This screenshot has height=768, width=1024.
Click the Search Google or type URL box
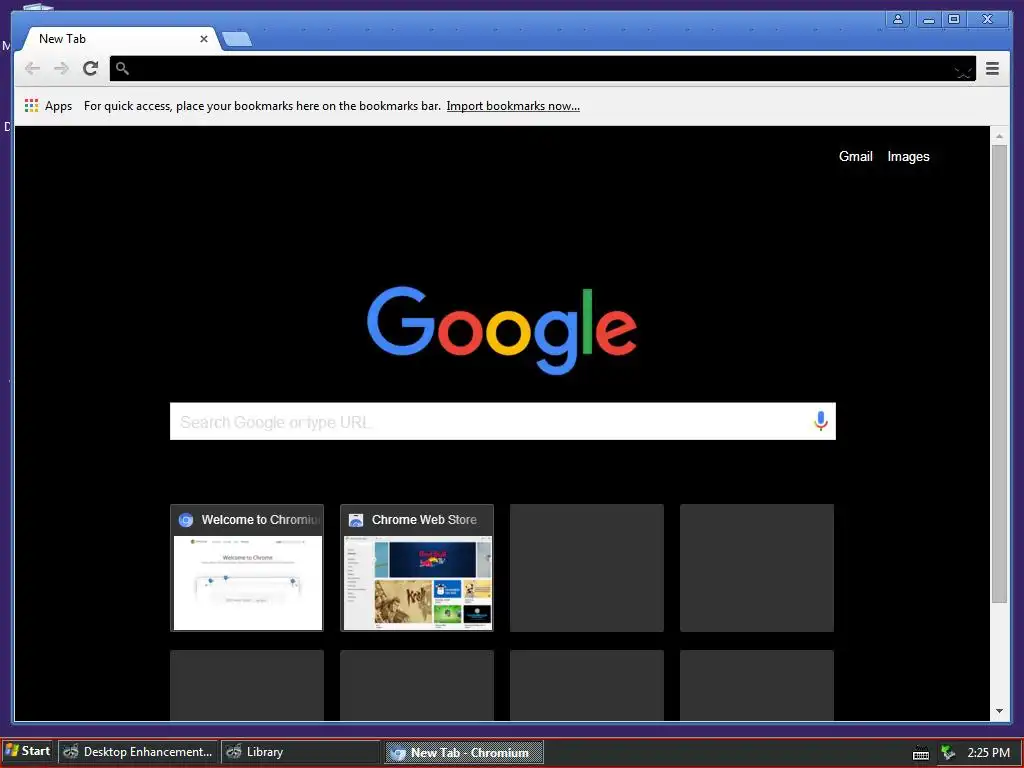pyautogui.click(x=503, y=421)
